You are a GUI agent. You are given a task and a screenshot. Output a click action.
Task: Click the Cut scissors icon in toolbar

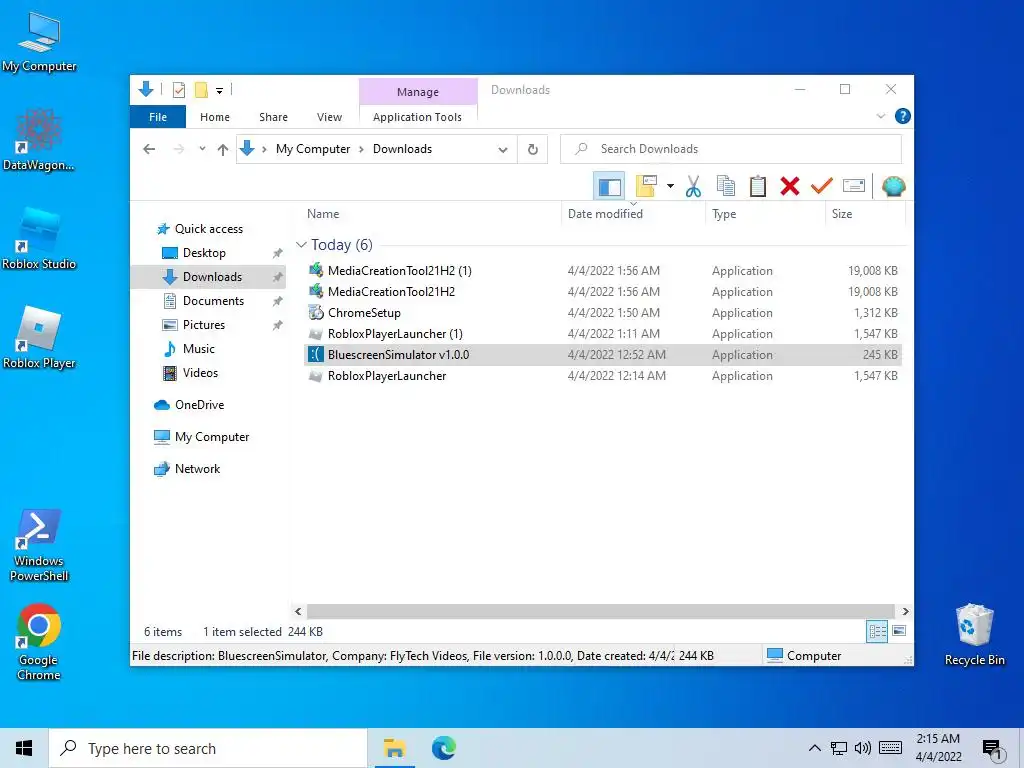[x=693, y=186]
